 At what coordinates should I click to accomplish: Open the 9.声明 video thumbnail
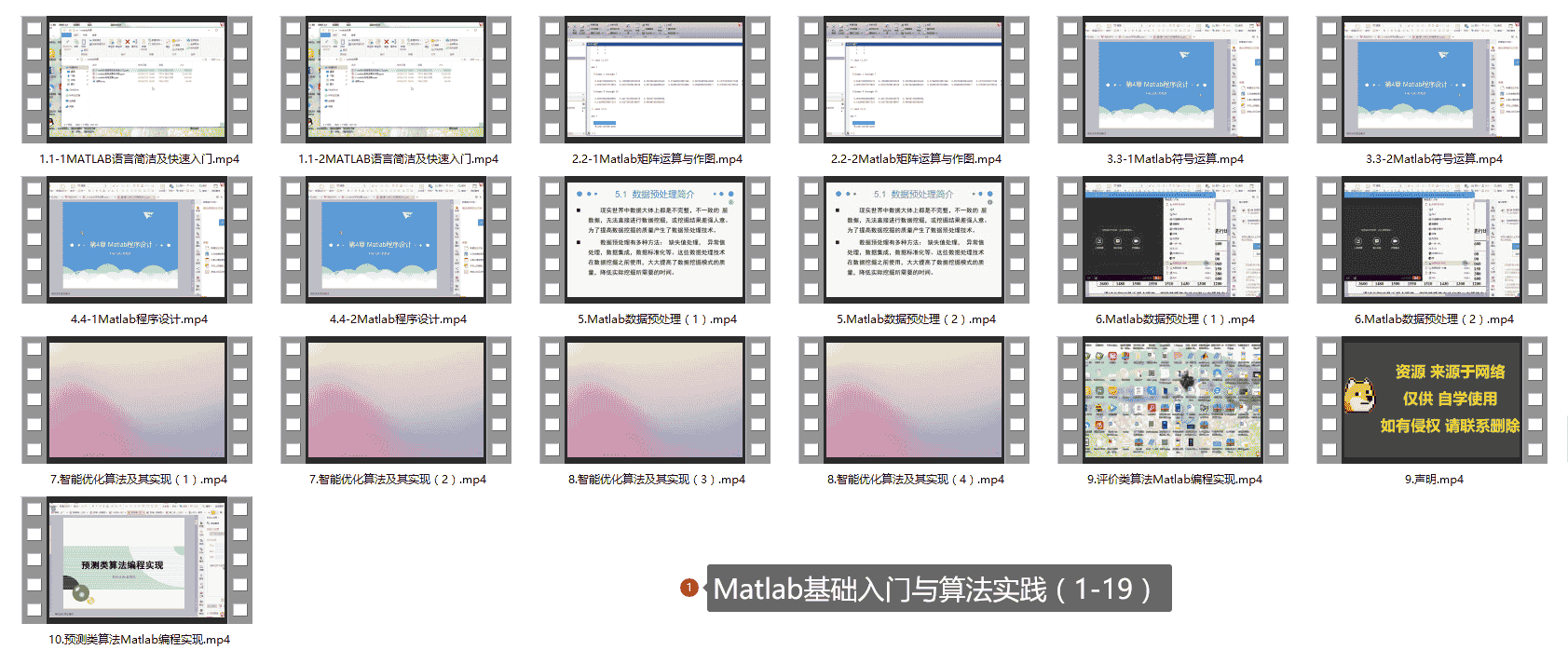(1432, 400)
